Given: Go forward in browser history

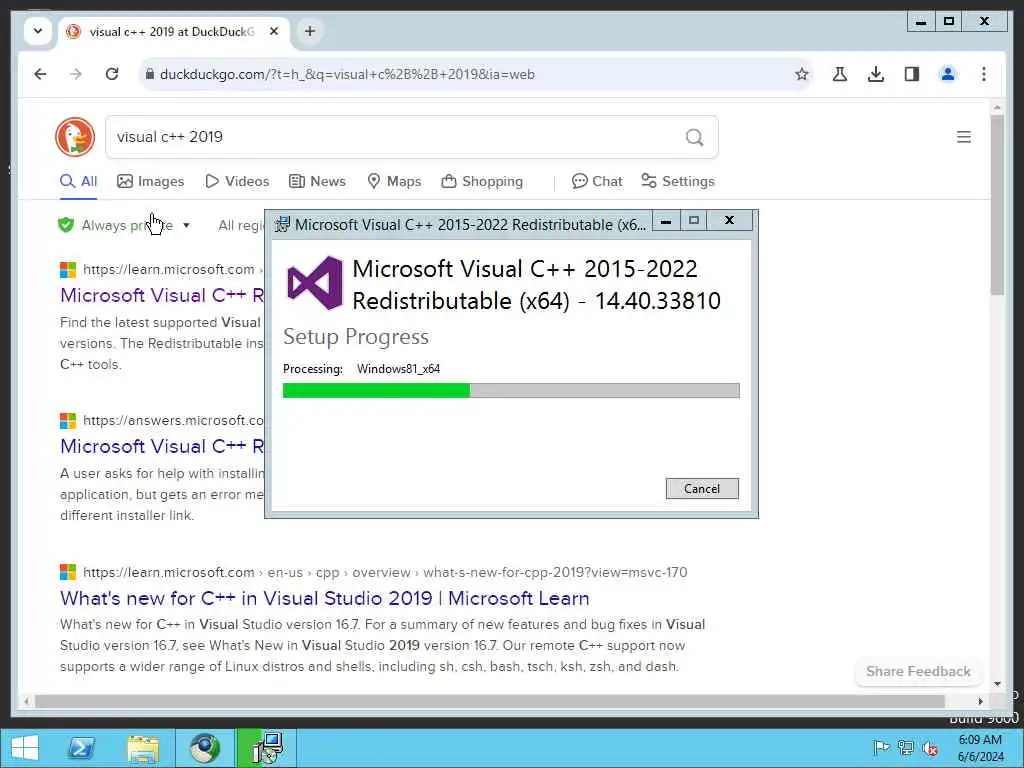Looking at the screenshot, I should click(x=76, y=74).
